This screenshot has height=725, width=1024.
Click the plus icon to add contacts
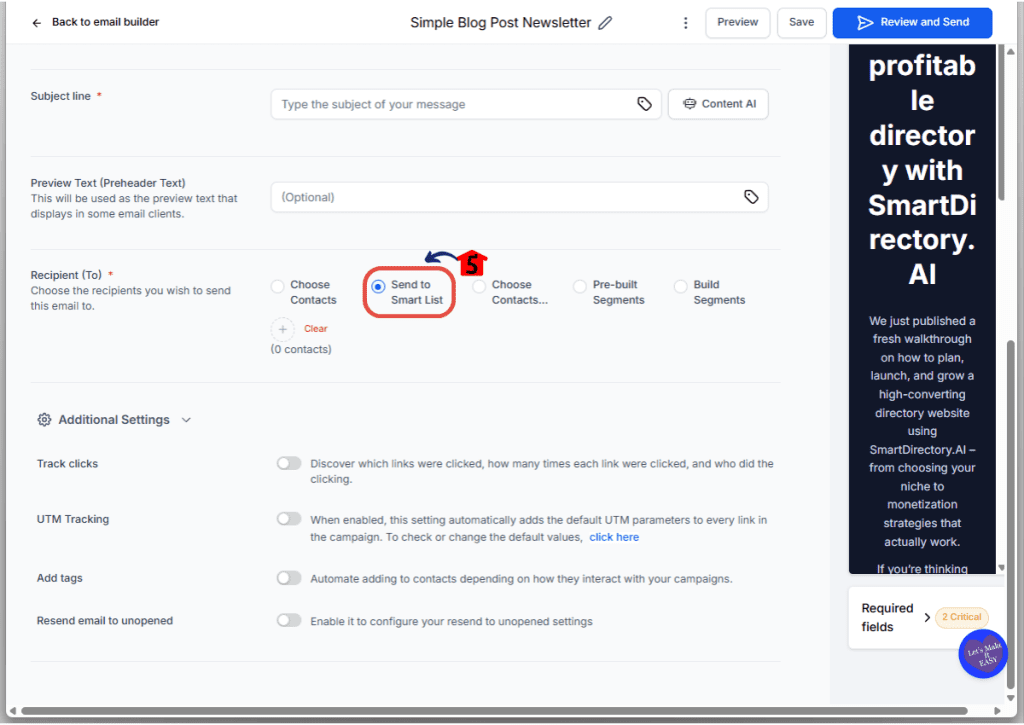[282, 328]
